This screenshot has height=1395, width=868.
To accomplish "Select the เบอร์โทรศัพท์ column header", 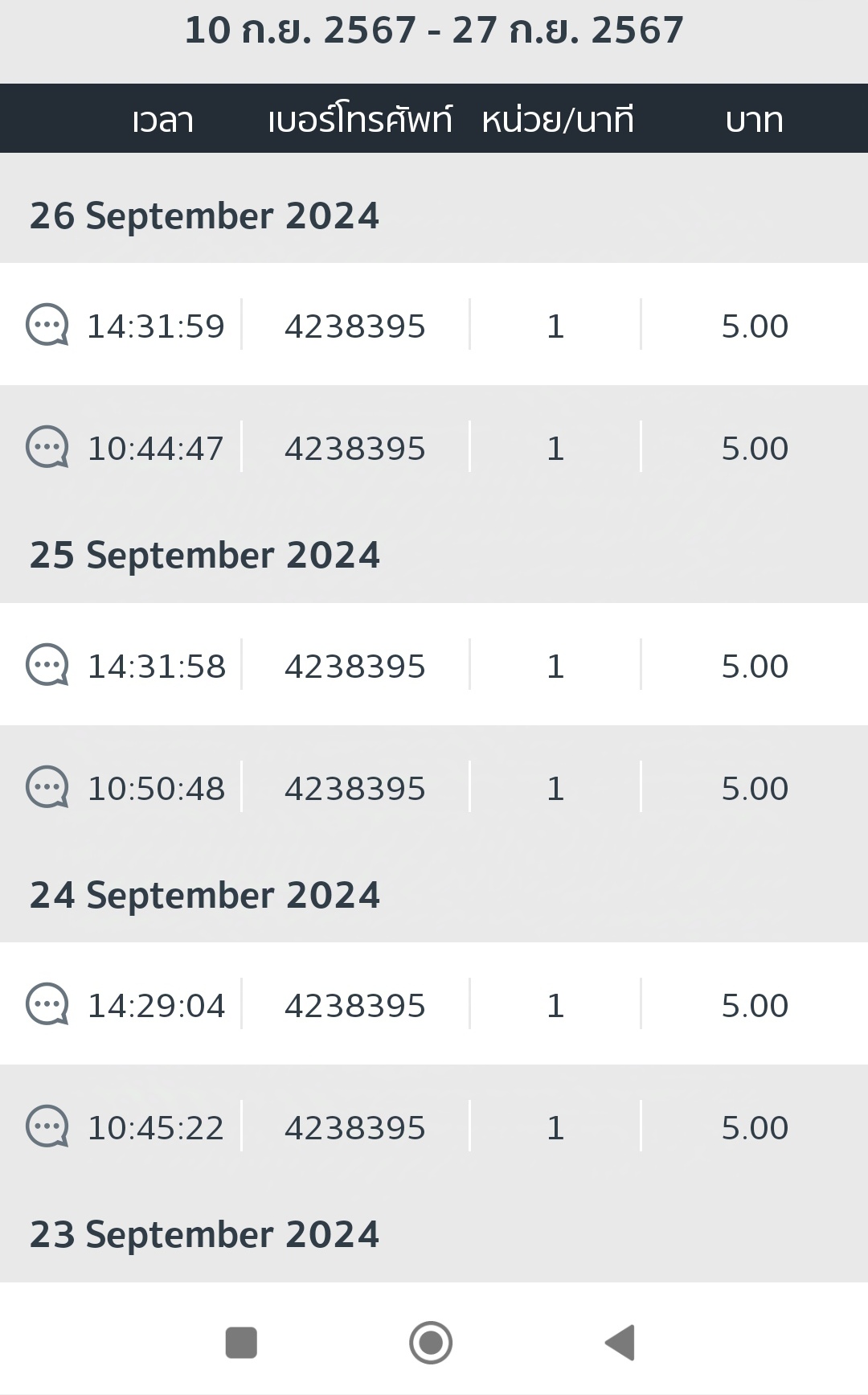I will [x=359, y=120].
